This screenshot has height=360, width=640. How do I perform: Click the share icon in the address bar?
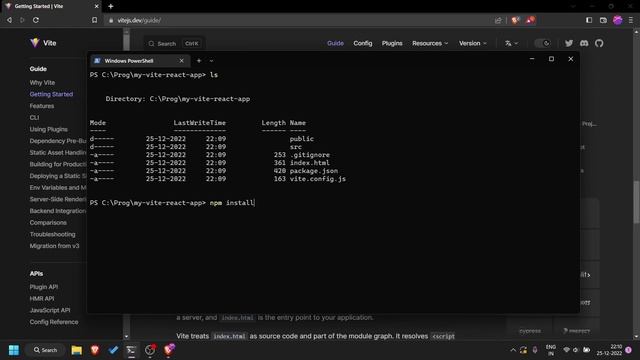[498, 20]
